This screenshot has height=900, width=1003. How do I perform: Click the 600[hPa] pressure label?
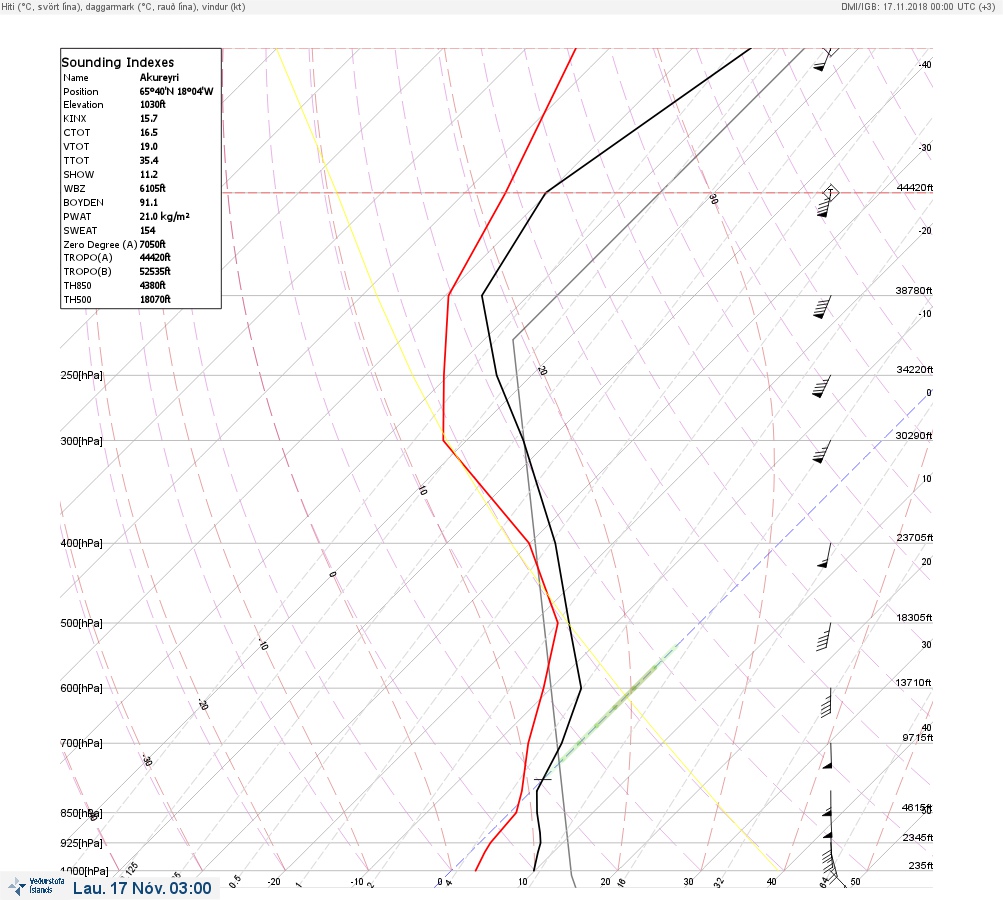click(x=81, y=688)
